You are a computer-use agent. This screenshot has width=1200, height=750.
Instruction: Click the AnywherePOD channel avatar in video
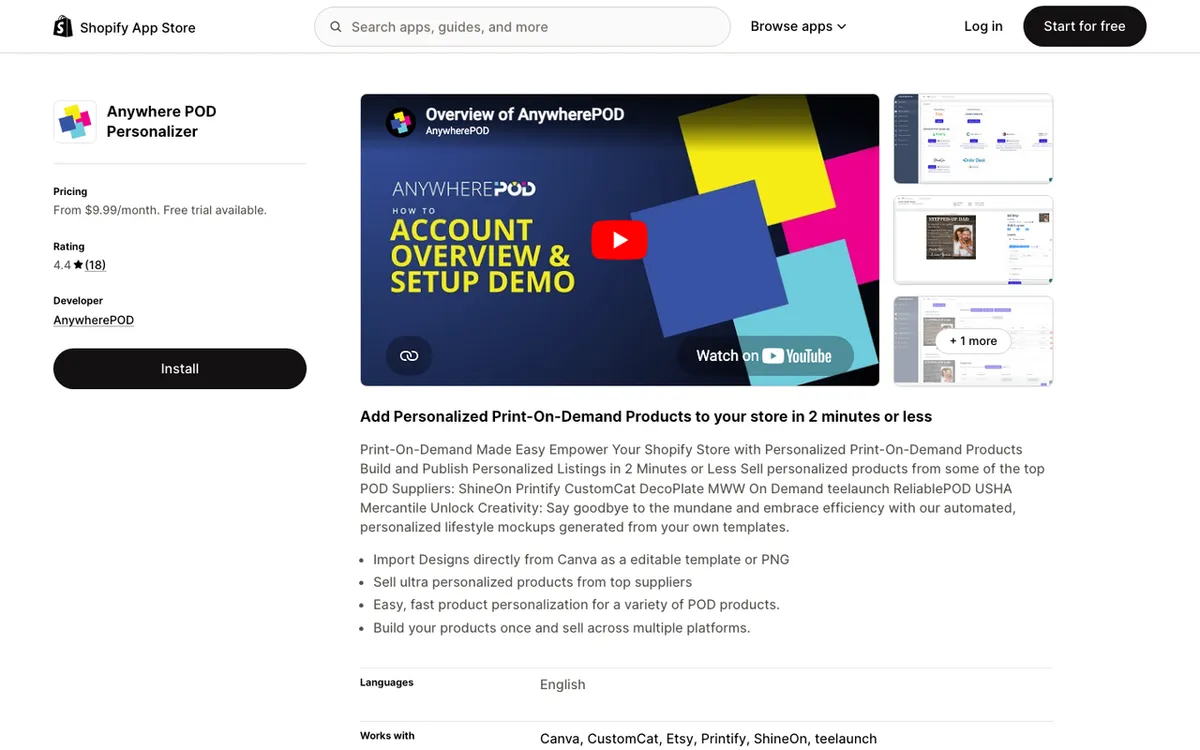click(401, 122)
